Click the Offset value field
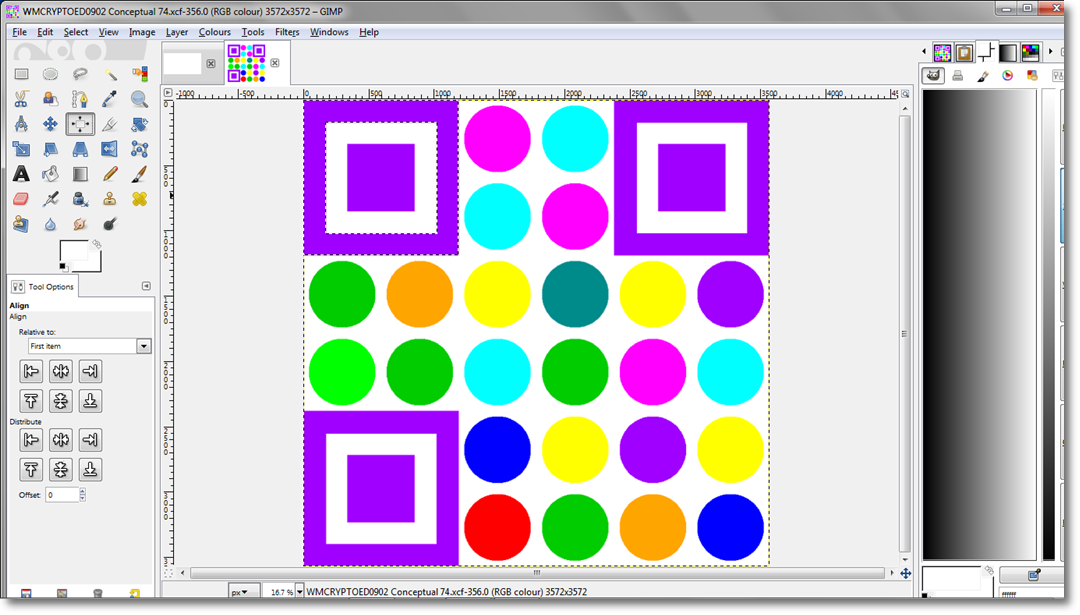Image resolution: width=1080 pixels, height=615 pixels. coord(62,494)
